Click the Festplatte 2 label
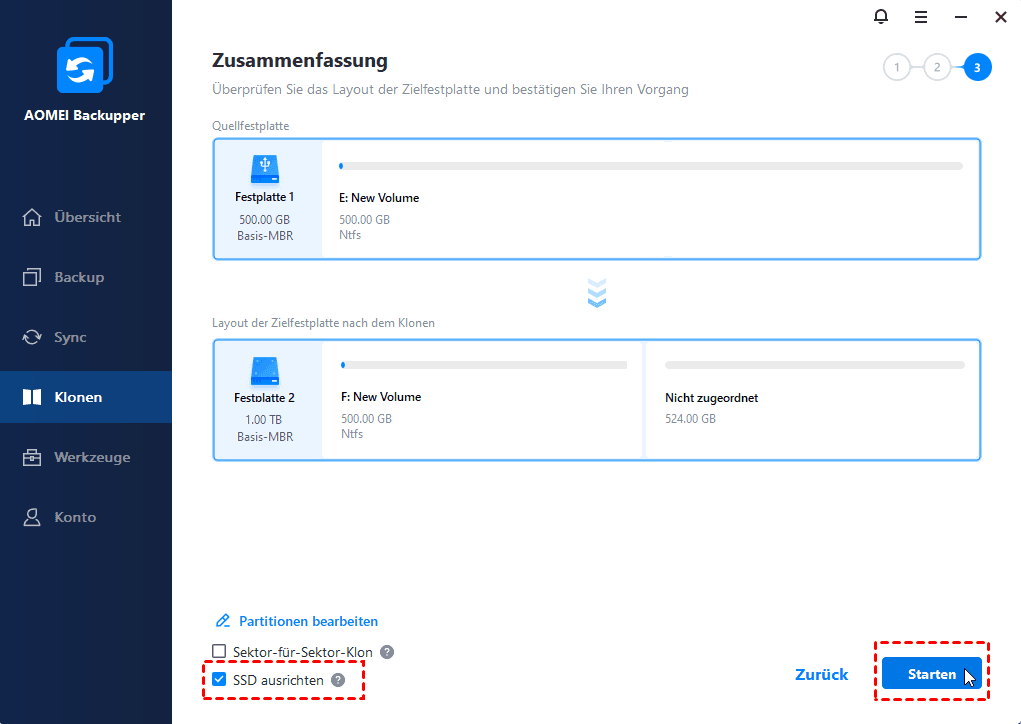 click(x=264, y=397)
